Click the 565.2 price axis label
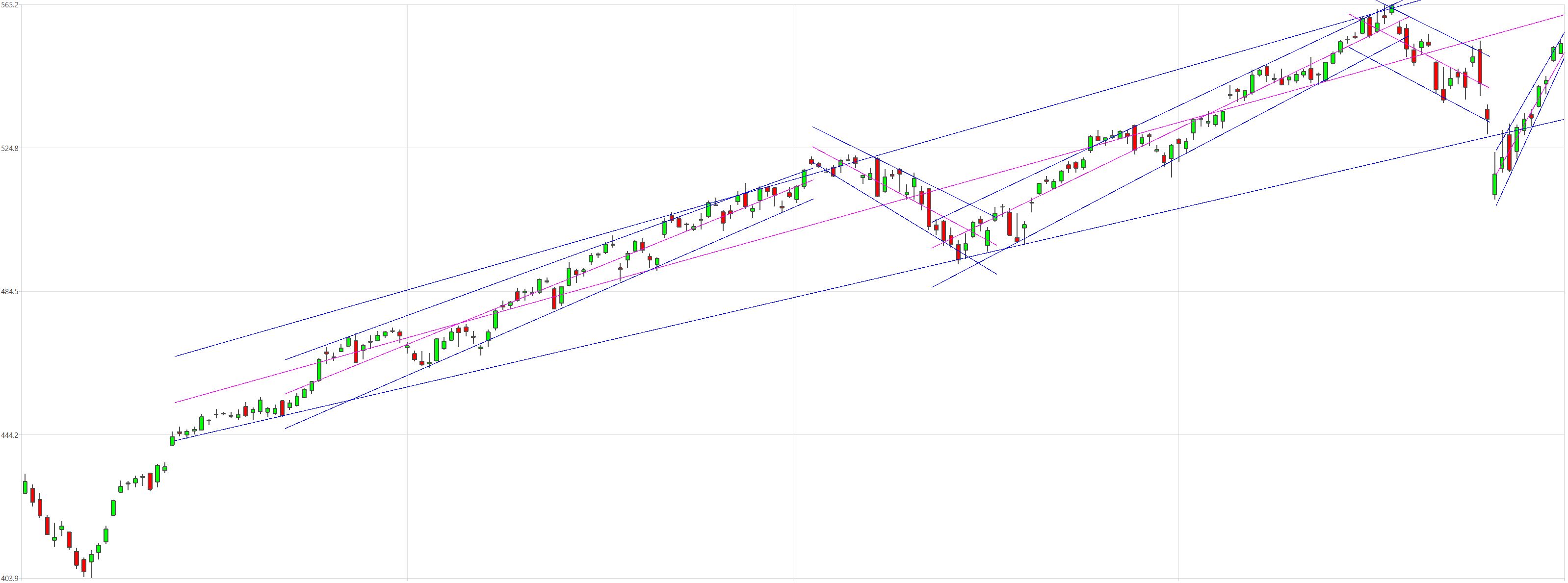 (x=10, y=4)
